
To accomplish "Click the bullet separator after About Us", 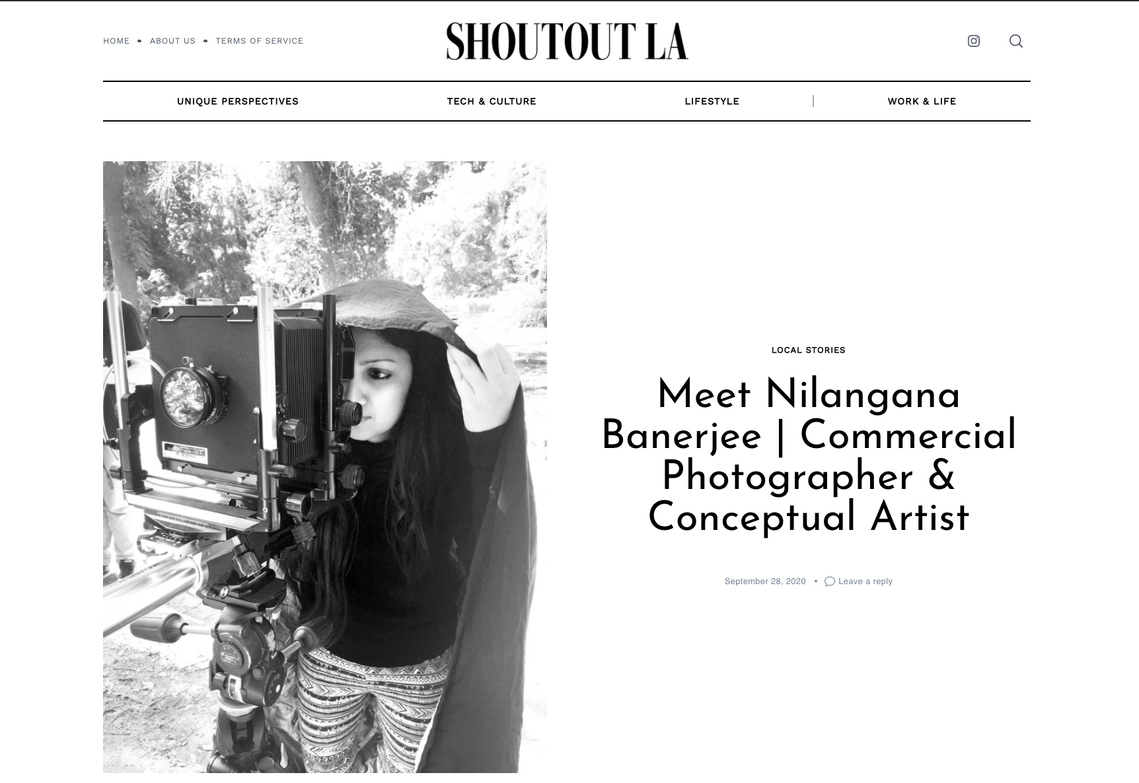I will coord(206,41).
